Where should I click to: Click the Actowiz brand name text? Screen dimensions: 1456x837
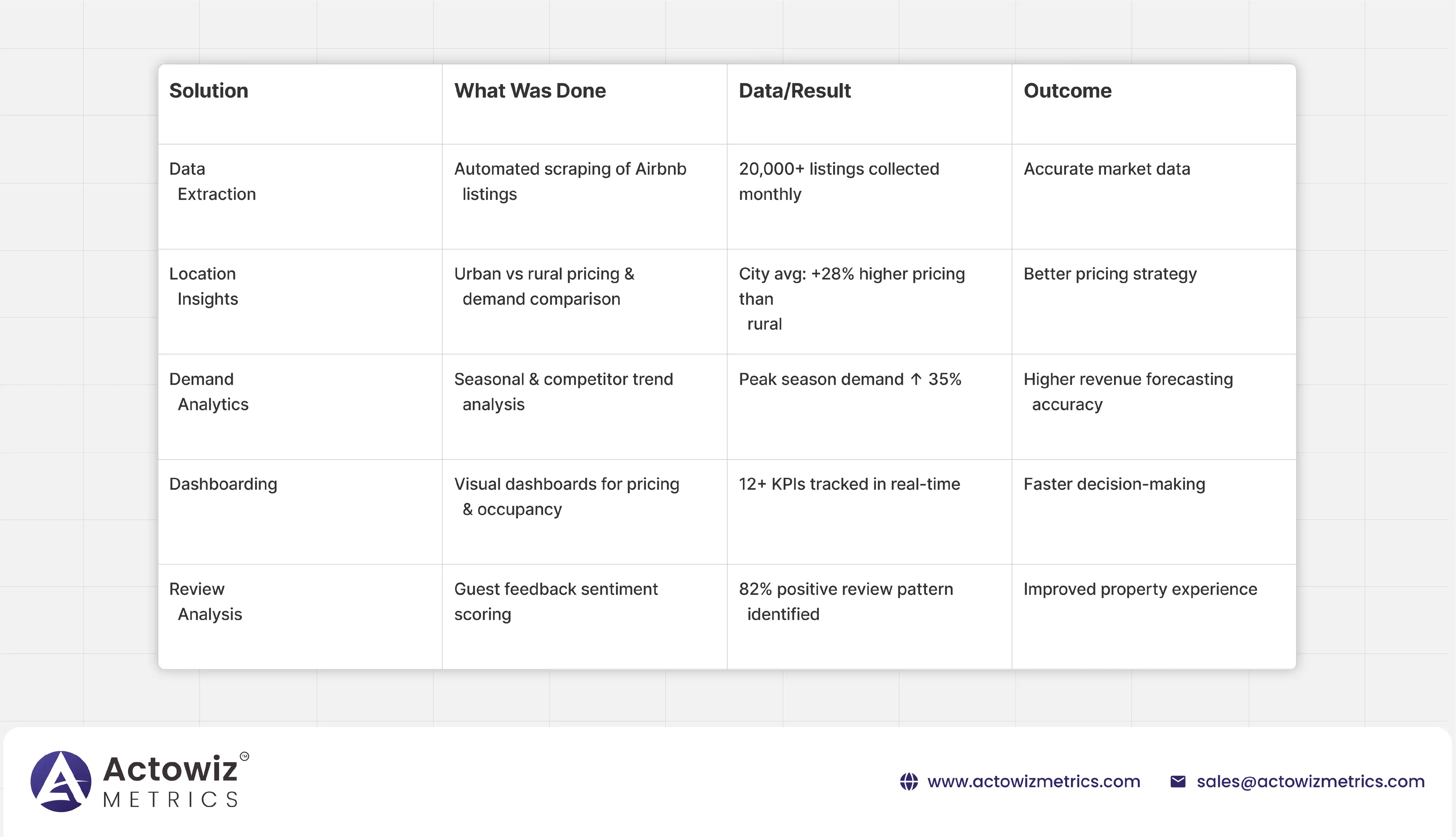(x=170, y=769)
